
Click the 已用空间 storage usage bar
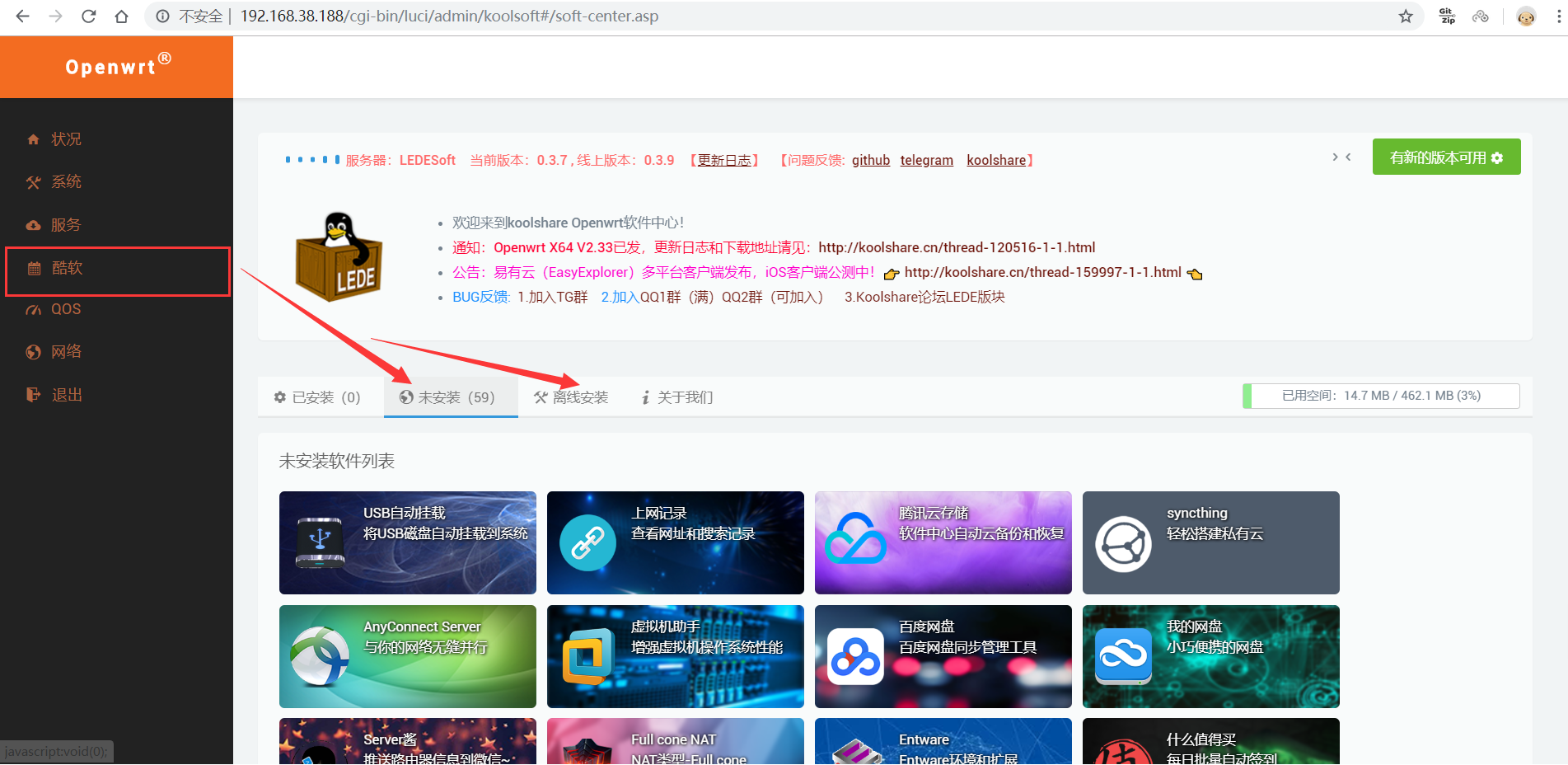(x=1381, y=396)
